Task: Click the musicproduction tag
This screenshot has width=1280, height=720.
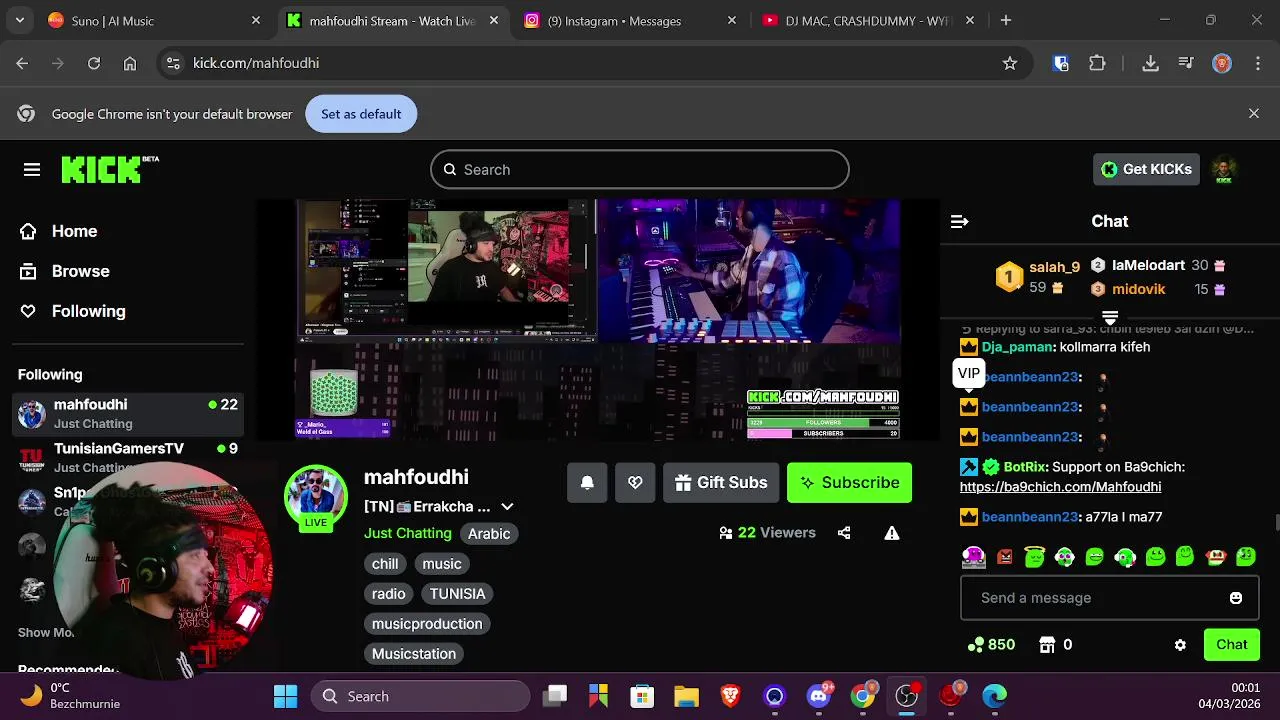Action: pos(427,624)
